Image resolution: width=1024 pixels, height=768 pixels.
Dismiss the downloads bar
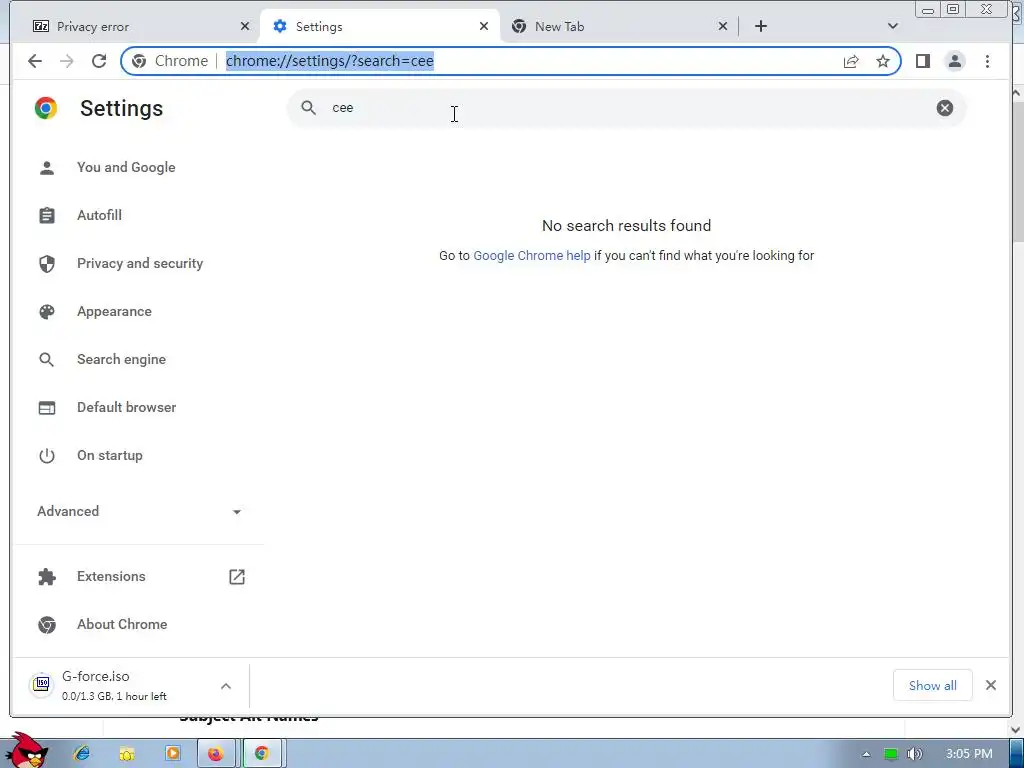(x=991, y=685)
